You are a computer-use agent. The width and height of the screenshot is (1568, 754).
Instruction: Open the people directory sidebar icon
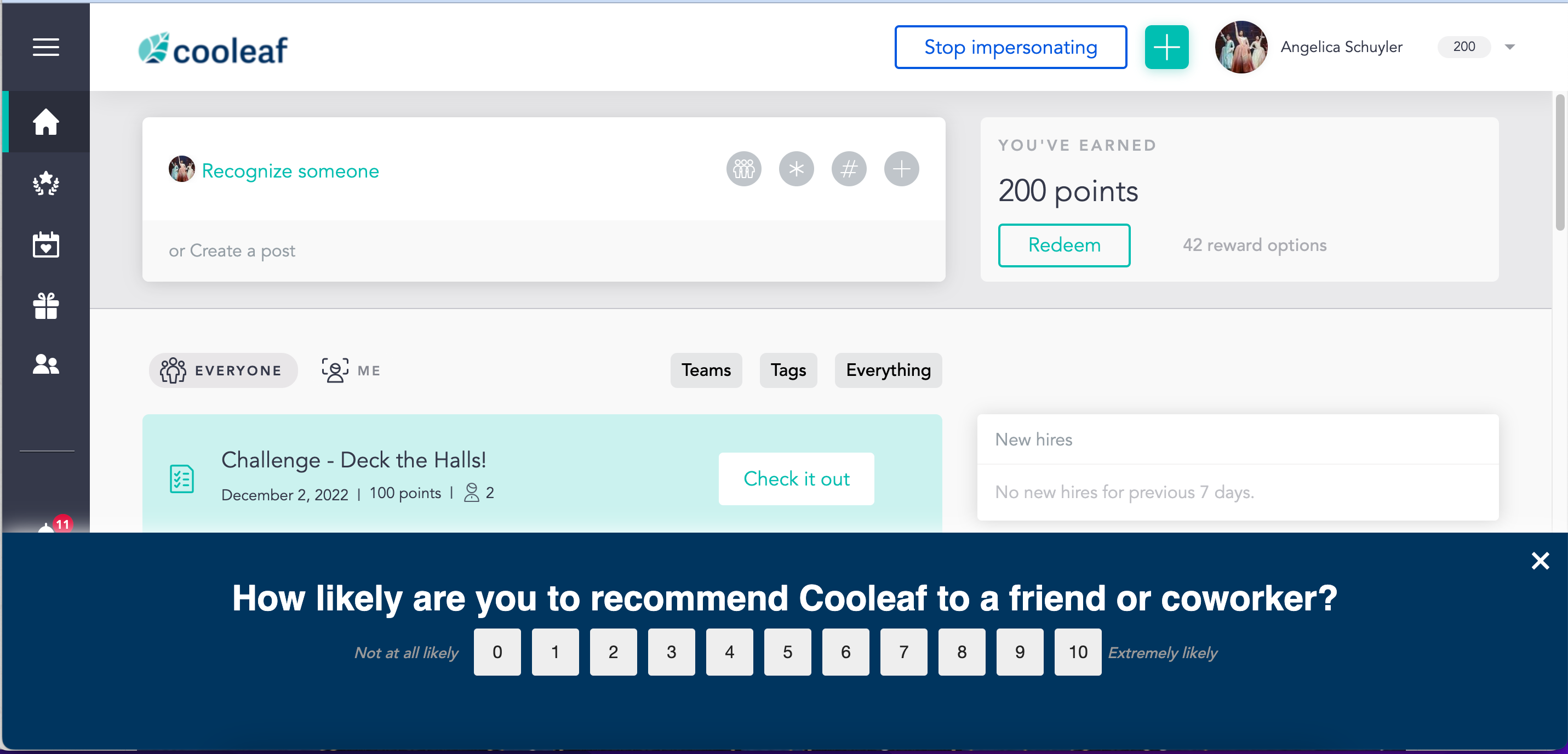[x=45, y=364]
